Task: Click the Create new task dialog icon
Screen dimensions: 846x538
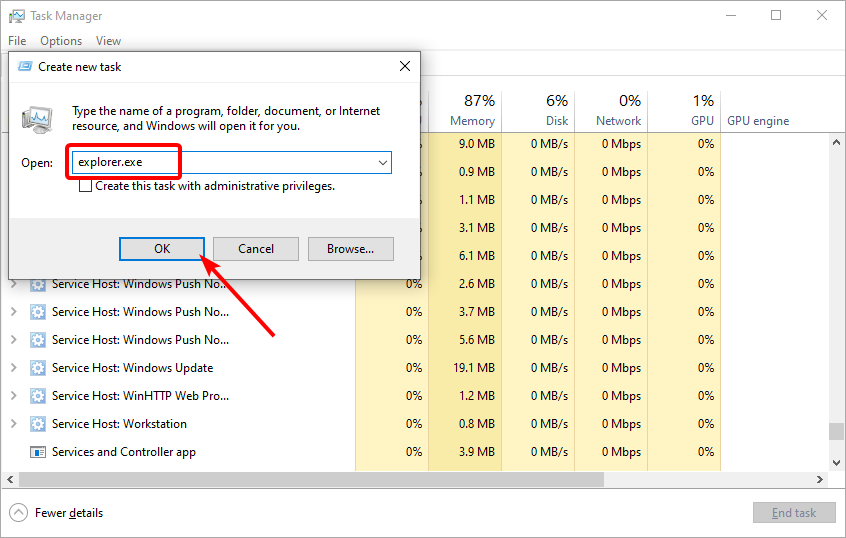Action: pos(25,66)
